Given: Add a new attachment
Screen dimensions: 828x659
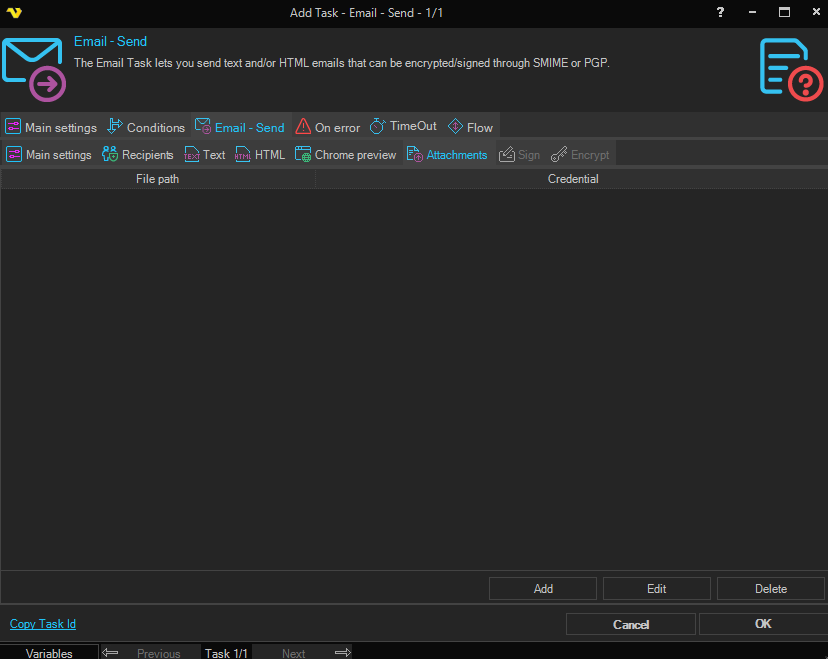Looking at the screenshot, I should click(x=543, y=589).
